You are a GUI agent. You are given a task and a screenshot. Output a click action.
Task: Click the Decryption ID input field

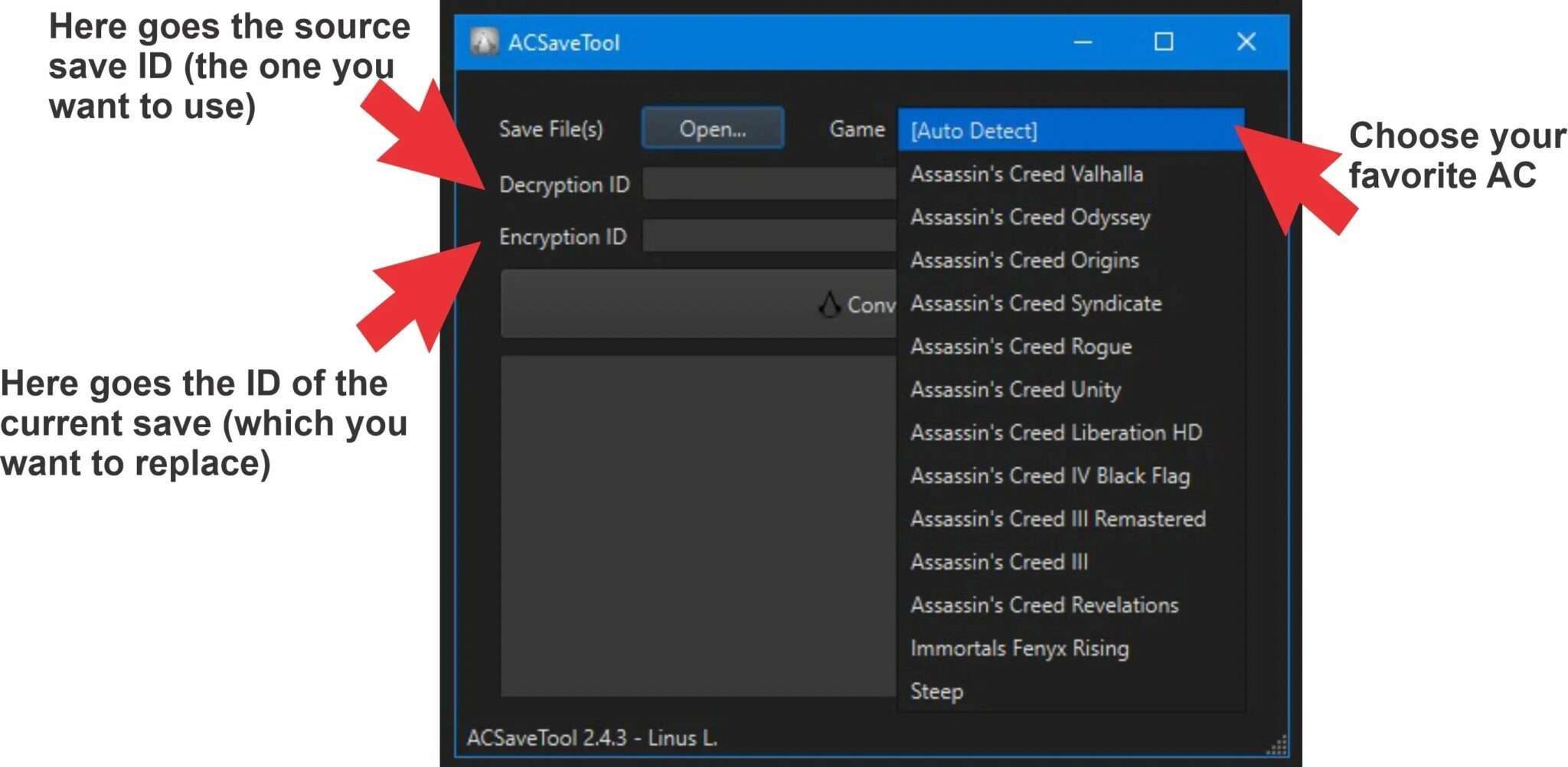tap(769, 184)
